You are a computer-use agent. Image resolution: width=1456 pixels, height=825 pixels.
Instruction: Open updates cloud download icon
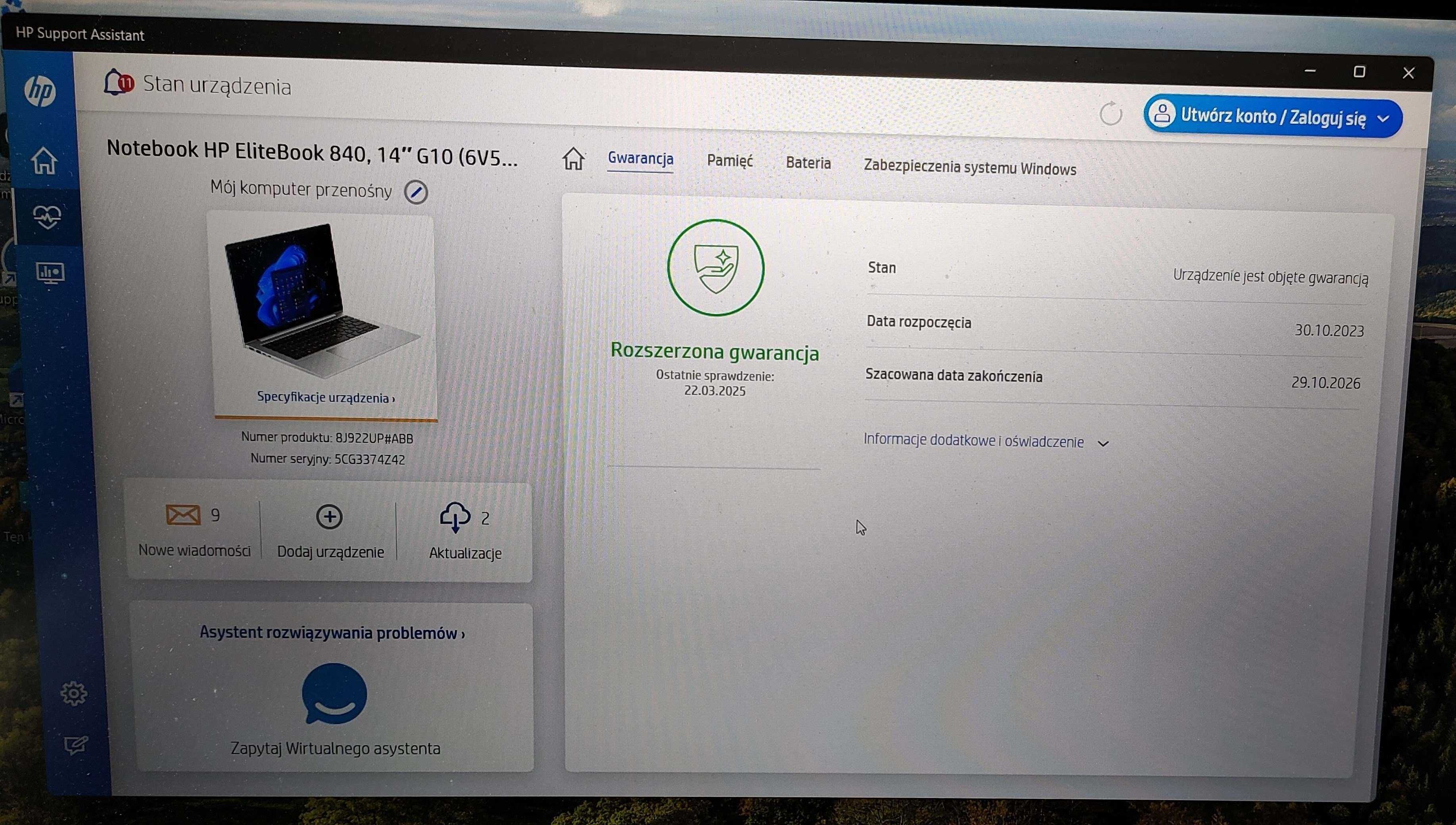455,517
